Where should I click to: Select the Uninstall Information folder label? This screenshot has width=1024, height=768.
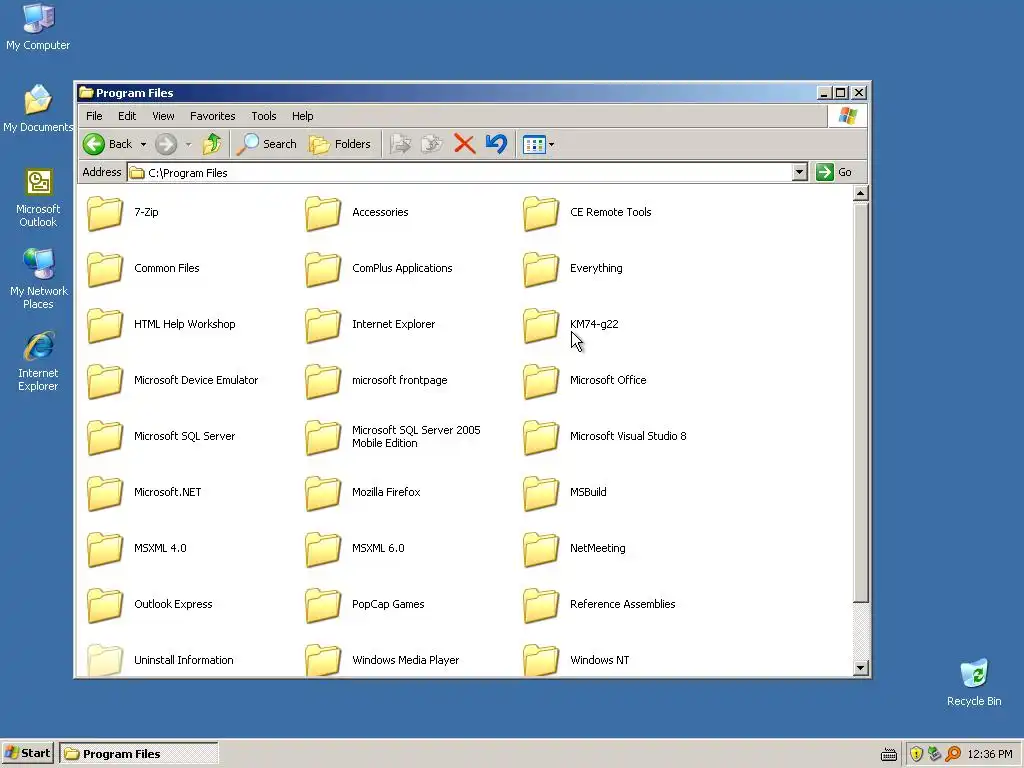(x=184, y=660)
